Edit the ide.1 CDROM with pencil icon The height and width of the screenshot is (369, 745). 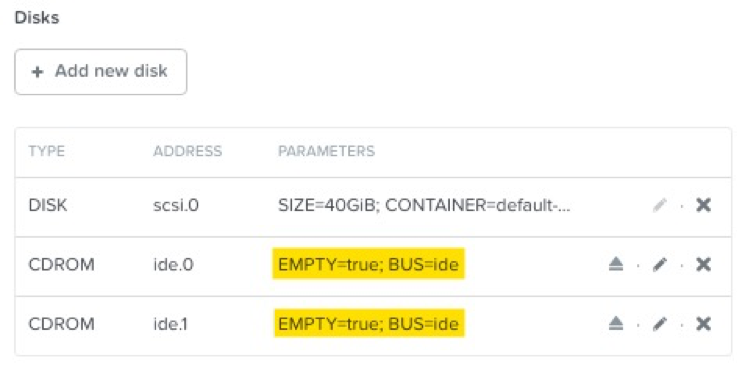[x=659, y=324]
